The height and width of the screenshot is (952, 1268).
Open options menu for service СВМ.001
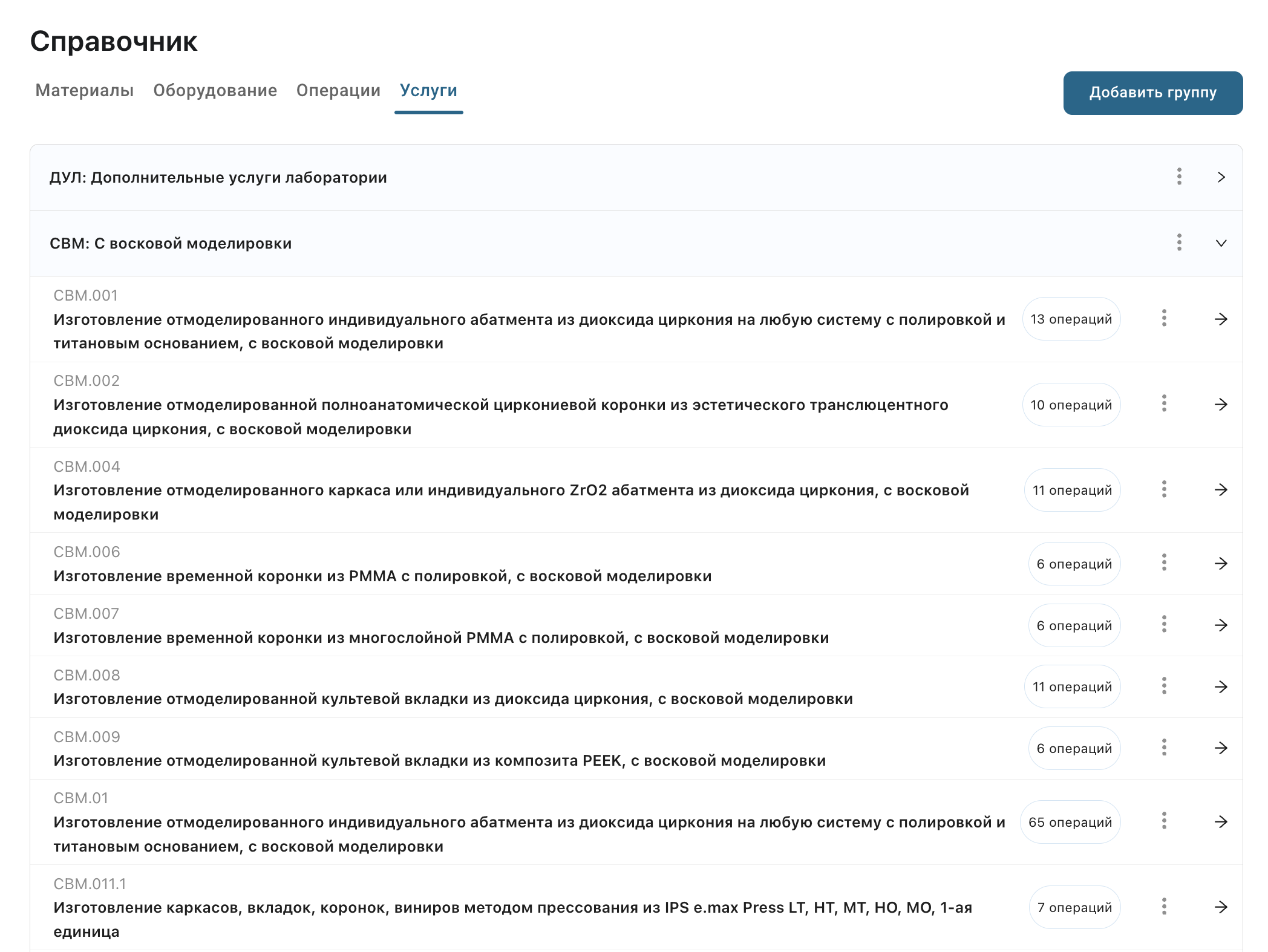[1164, 318]
